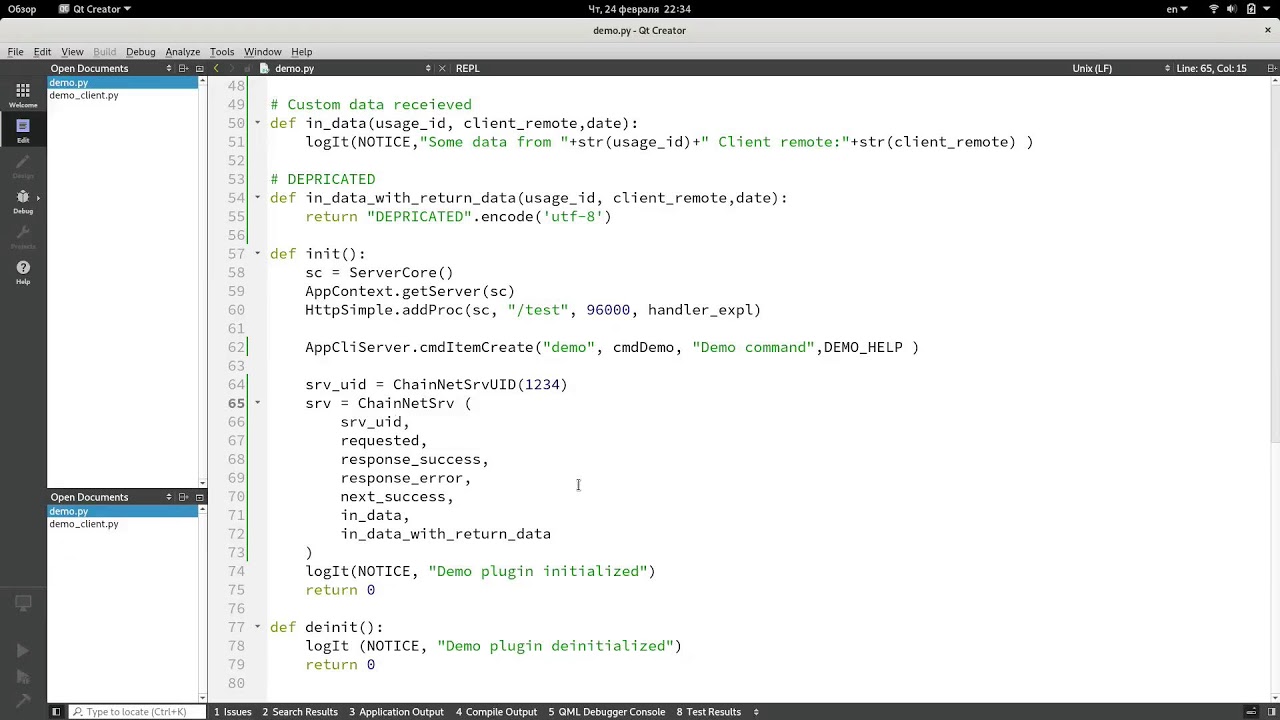1280x720 pixels.
Task: Split the bottom Open Documents panel
Action: click(x=184, y=497)
